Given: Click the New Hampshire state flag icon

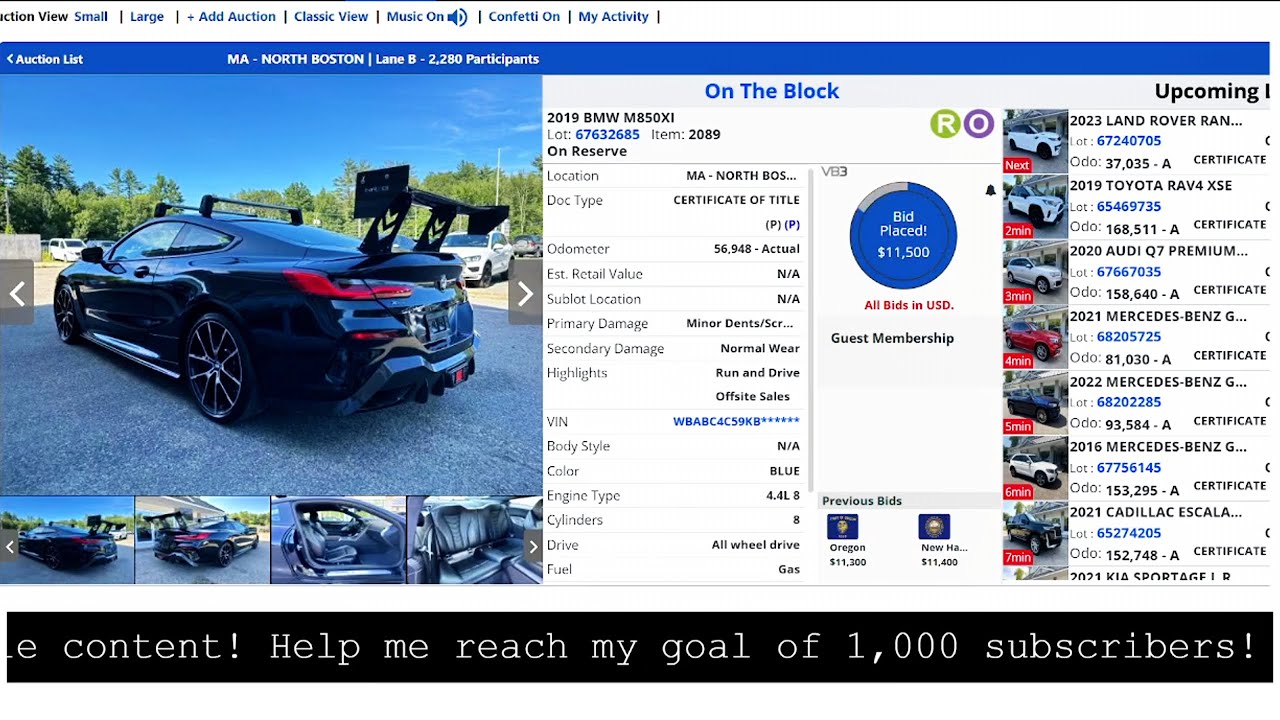Looking at the screenshot, I should [934, 527].
